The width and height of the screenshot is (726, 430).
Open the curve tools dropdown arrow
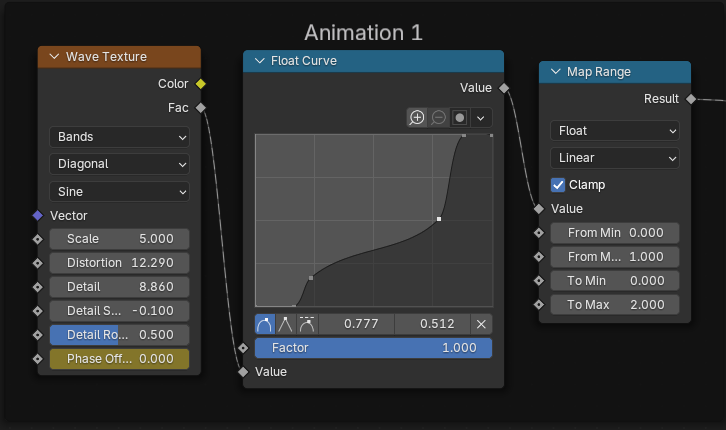[481, 117]
